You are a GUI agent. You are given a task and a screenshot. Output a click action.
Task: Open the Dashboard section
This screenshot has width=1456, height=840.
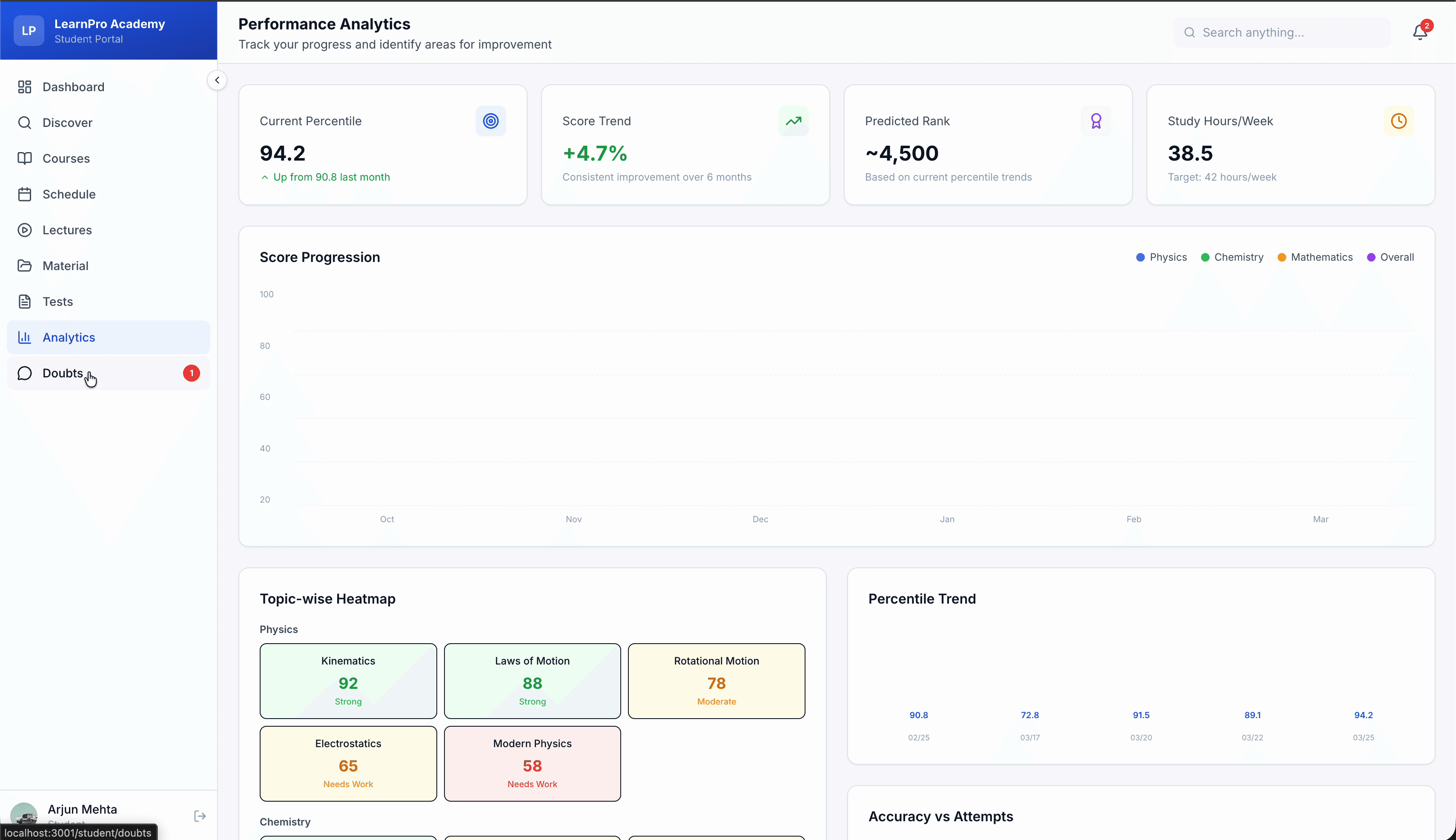[x=73, y=86]
